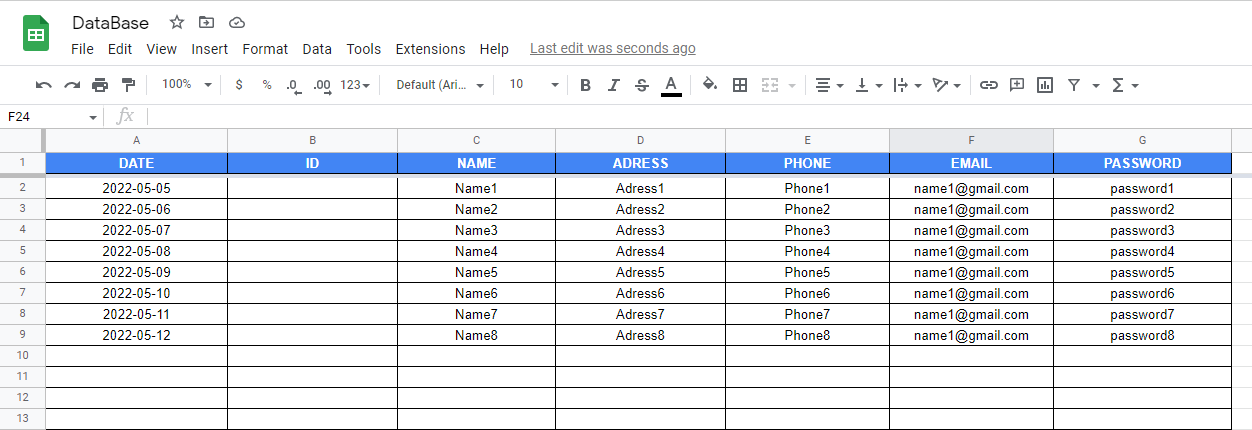Click the Name box showing F24
The image size is (1252, 430).
coord(50,117)
